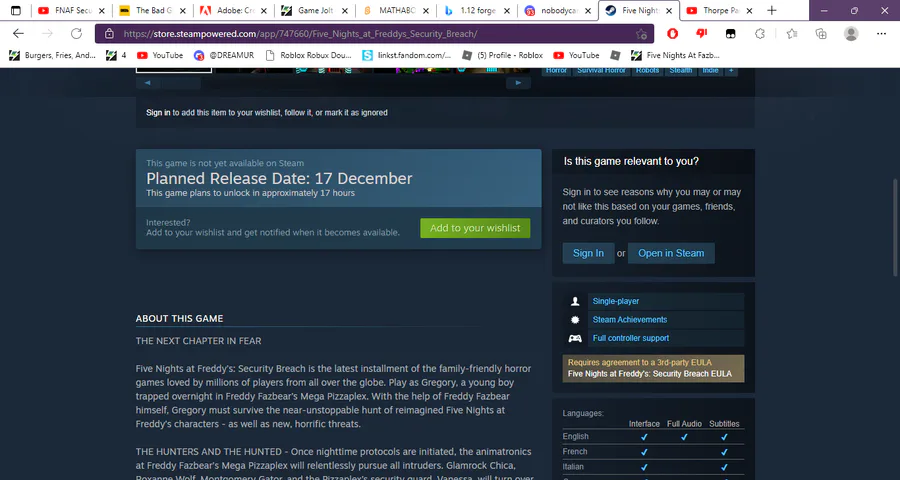This screenshot has width=900, height=480.
Task: Click the red thumbs-down extension icon
Action: [701, 34]
